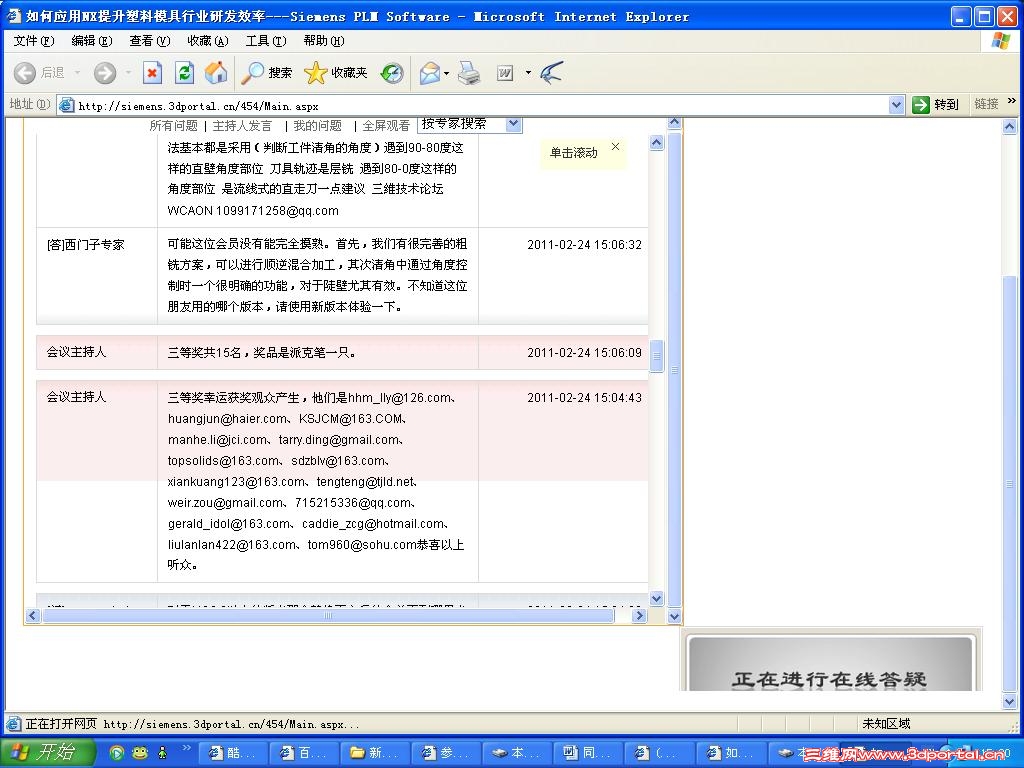The height and width of the screenshot is (768, 1024).
Task: Click the 开始 Start button
Action: [47, 753]
